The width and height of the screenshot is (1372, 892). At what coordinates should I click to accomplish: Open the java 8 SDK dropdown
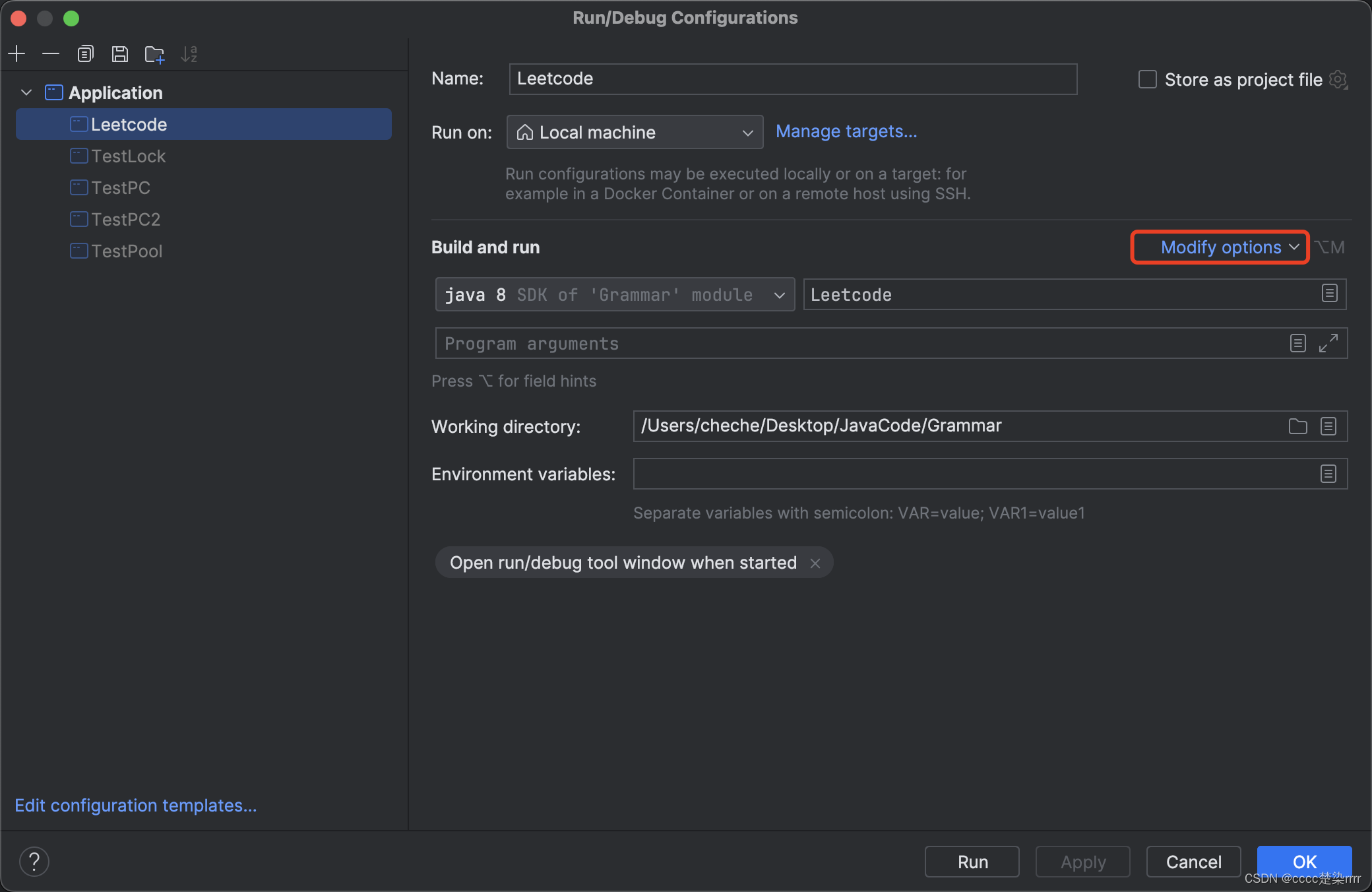click(x=614, y=294)
